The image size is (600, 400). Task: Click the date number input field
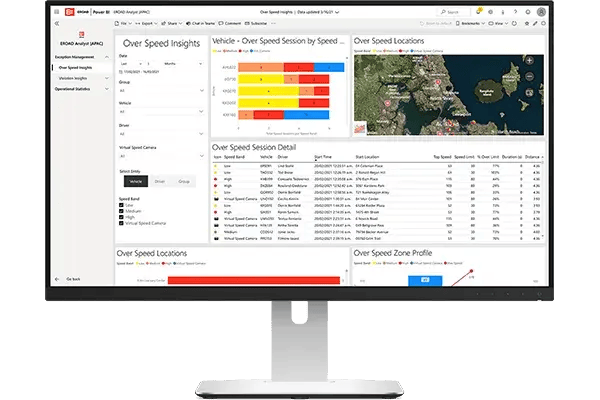click(x=152, y=64)
